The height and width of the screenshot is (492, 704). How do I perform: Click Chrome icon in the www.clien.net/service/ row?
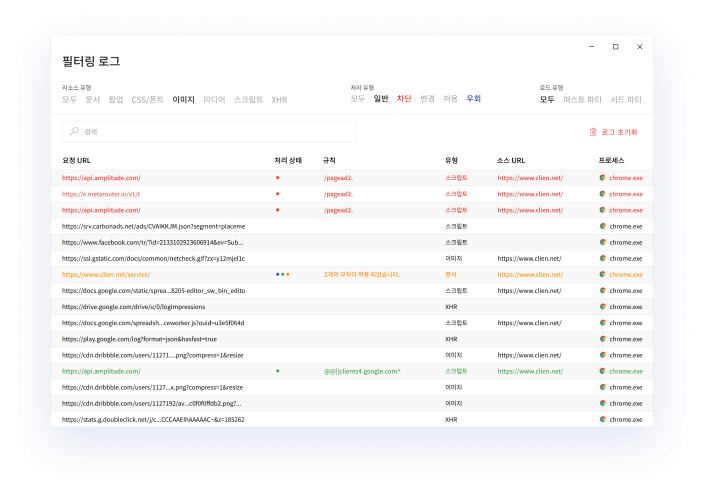tap(603, 274)
